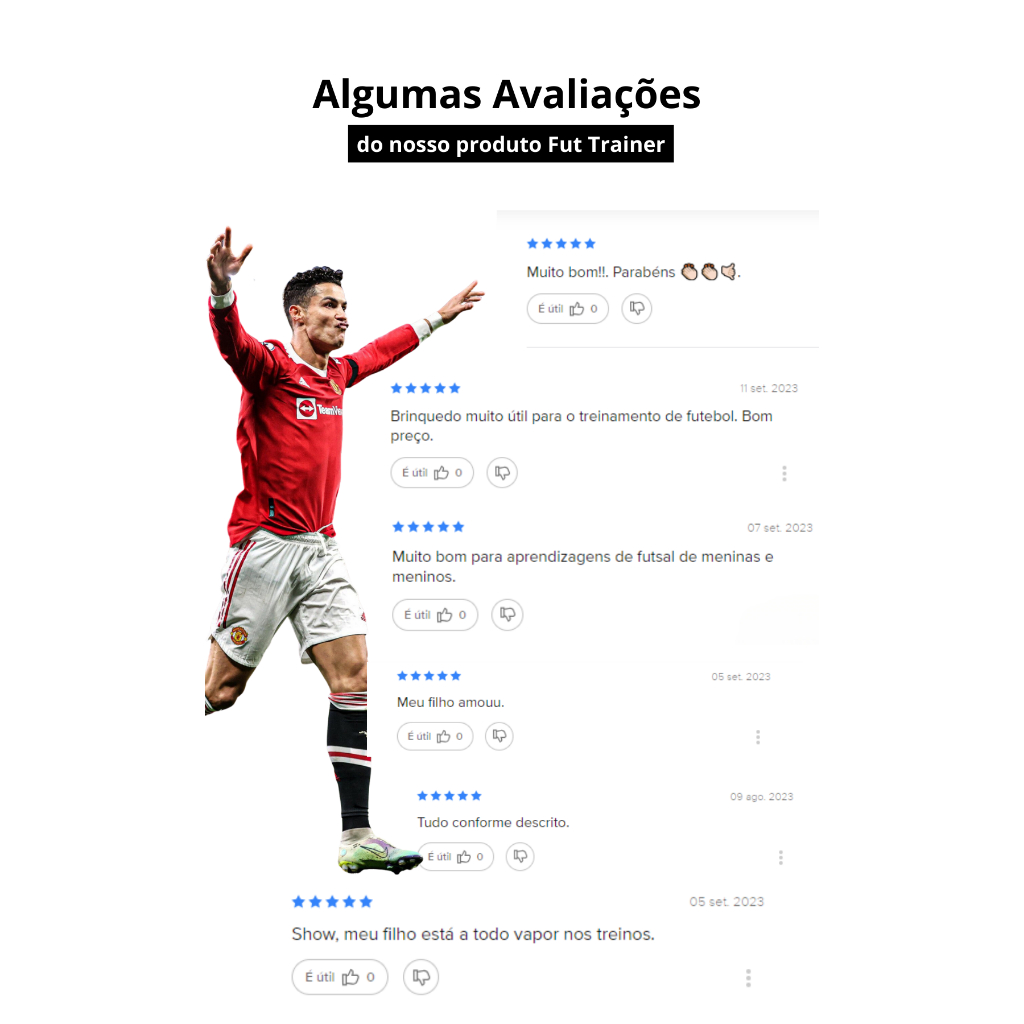The width and height of the screenshot is (1024, 1024).
Task: Click 'É útil' under 'Meu filho amouu.'
Action: click(x=435, y=736)
